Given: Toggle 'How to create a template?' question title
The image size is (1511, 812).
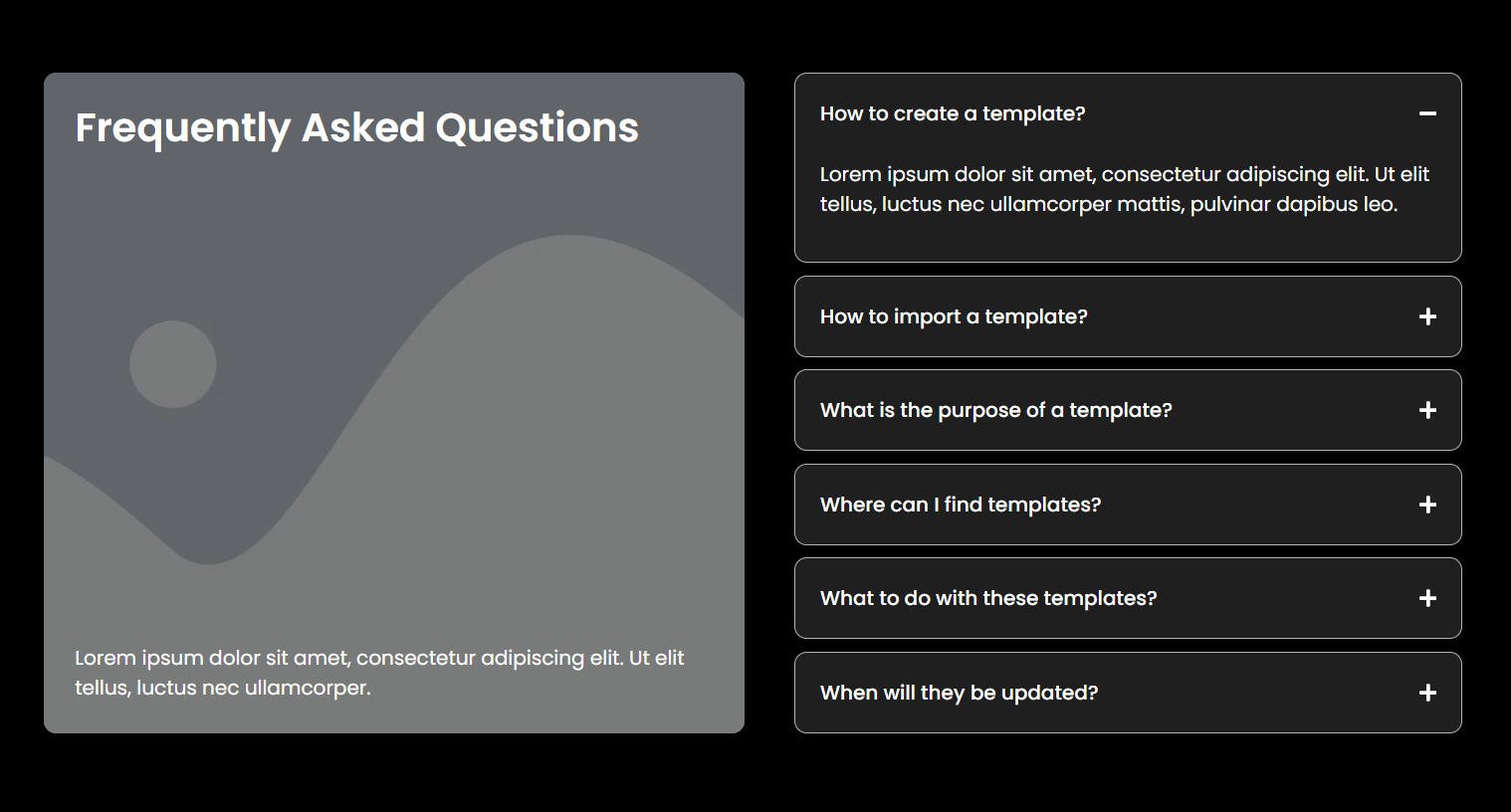Looking at the screenshot, I should point(953,113).
